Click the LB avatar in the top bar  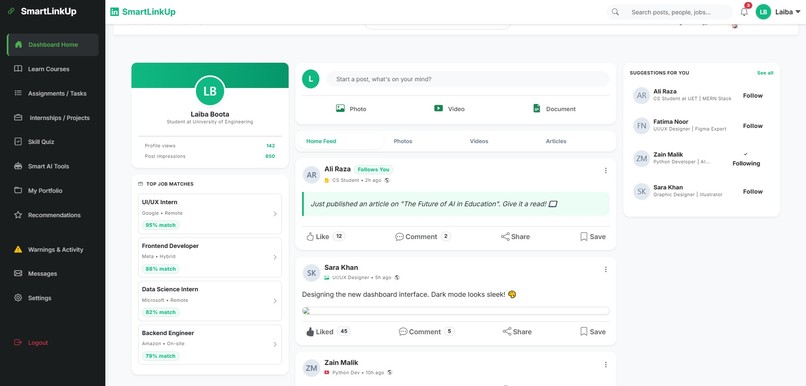coord(763,12)
